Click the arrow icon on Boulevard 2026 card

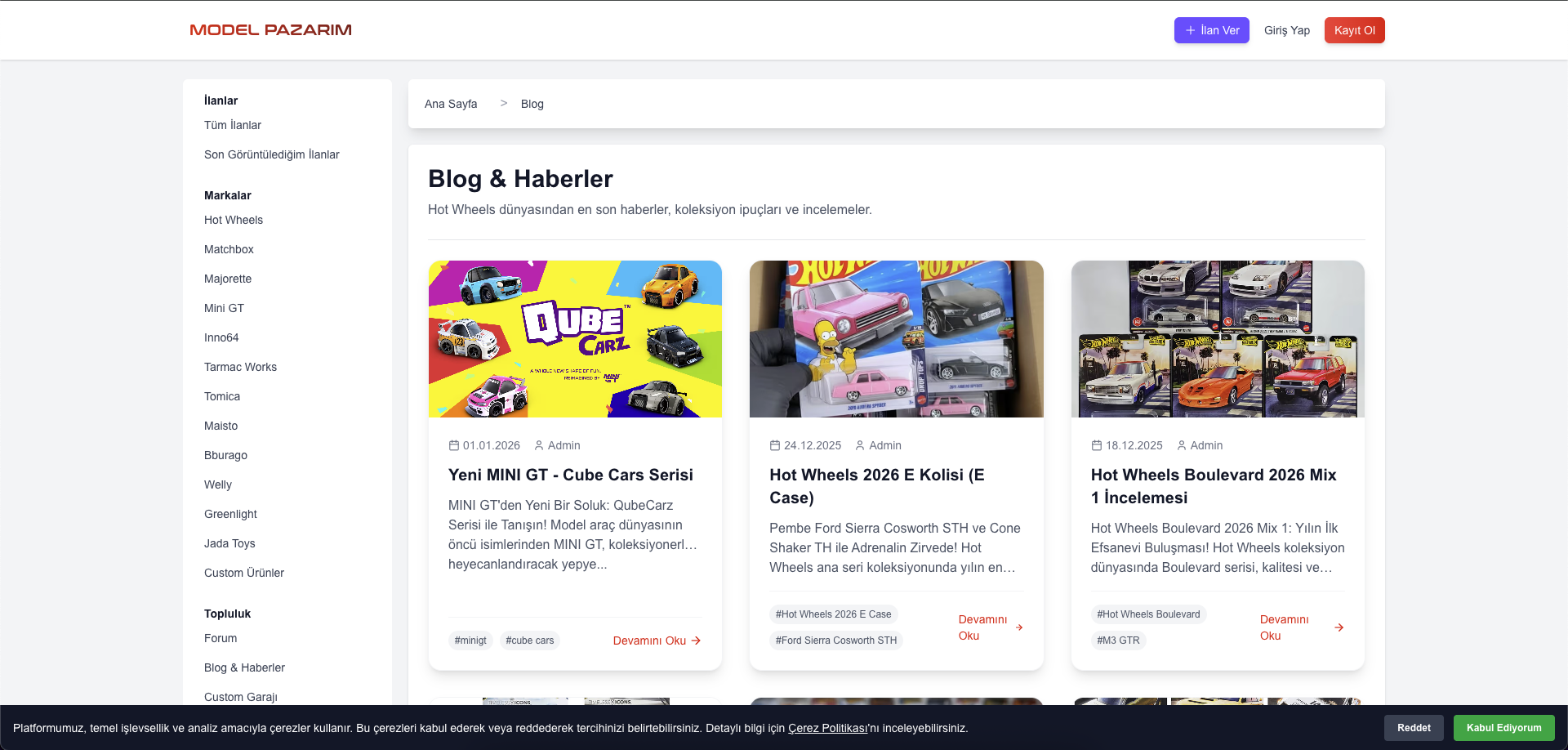tap(1339, 627)
